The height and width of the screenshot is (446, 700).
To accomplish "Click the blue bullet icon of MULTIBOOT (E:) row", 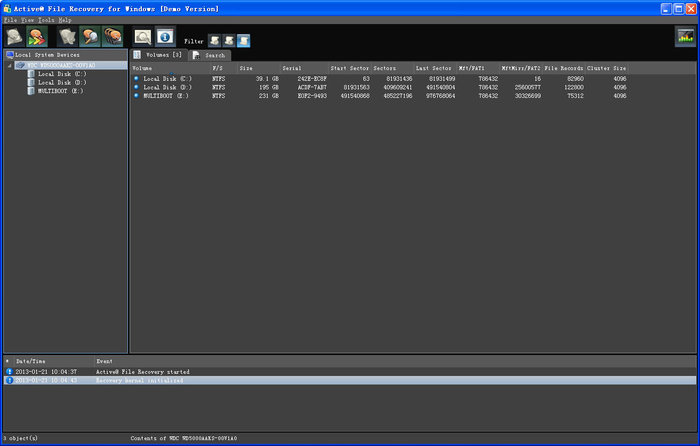I will click(136, 96).
